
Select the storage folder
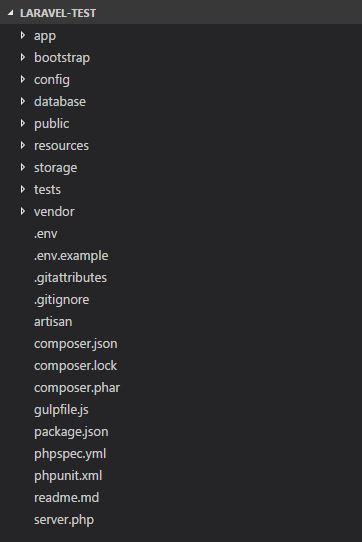pyautogui.click(x=55, y=168)
